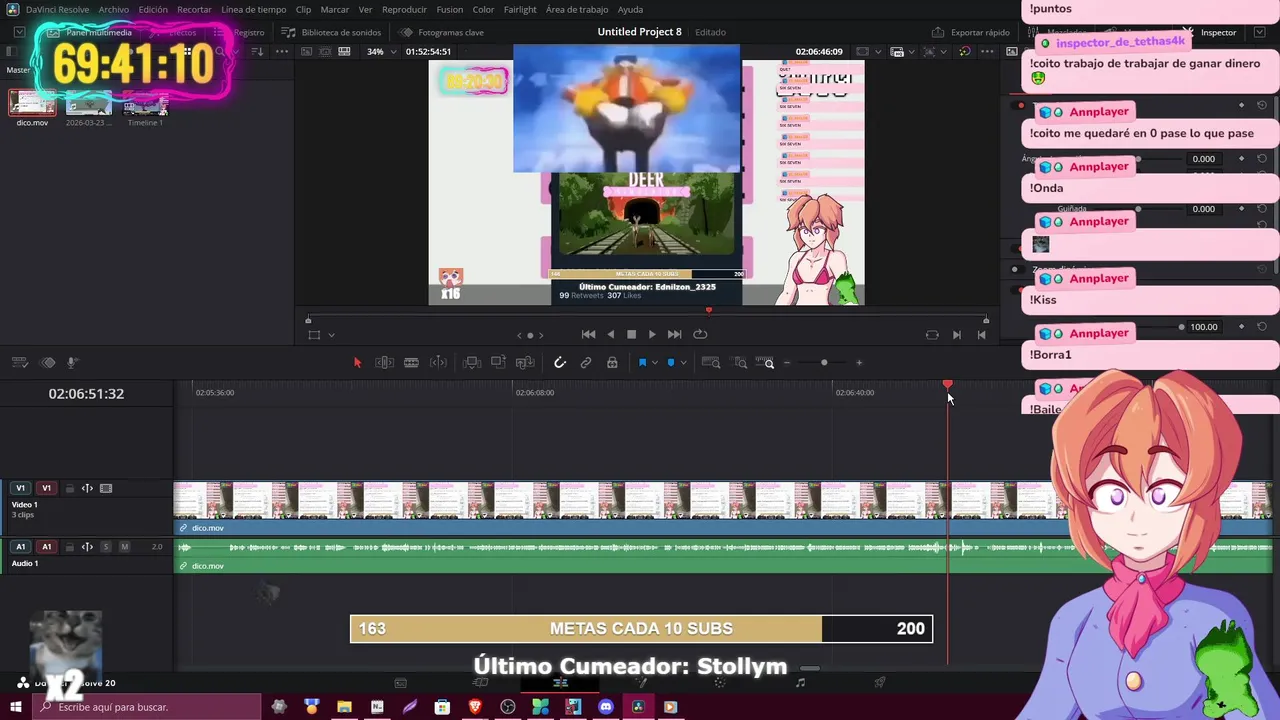Open the Fusion menu
Viewport: 1280px width, 720px height.
450,9
